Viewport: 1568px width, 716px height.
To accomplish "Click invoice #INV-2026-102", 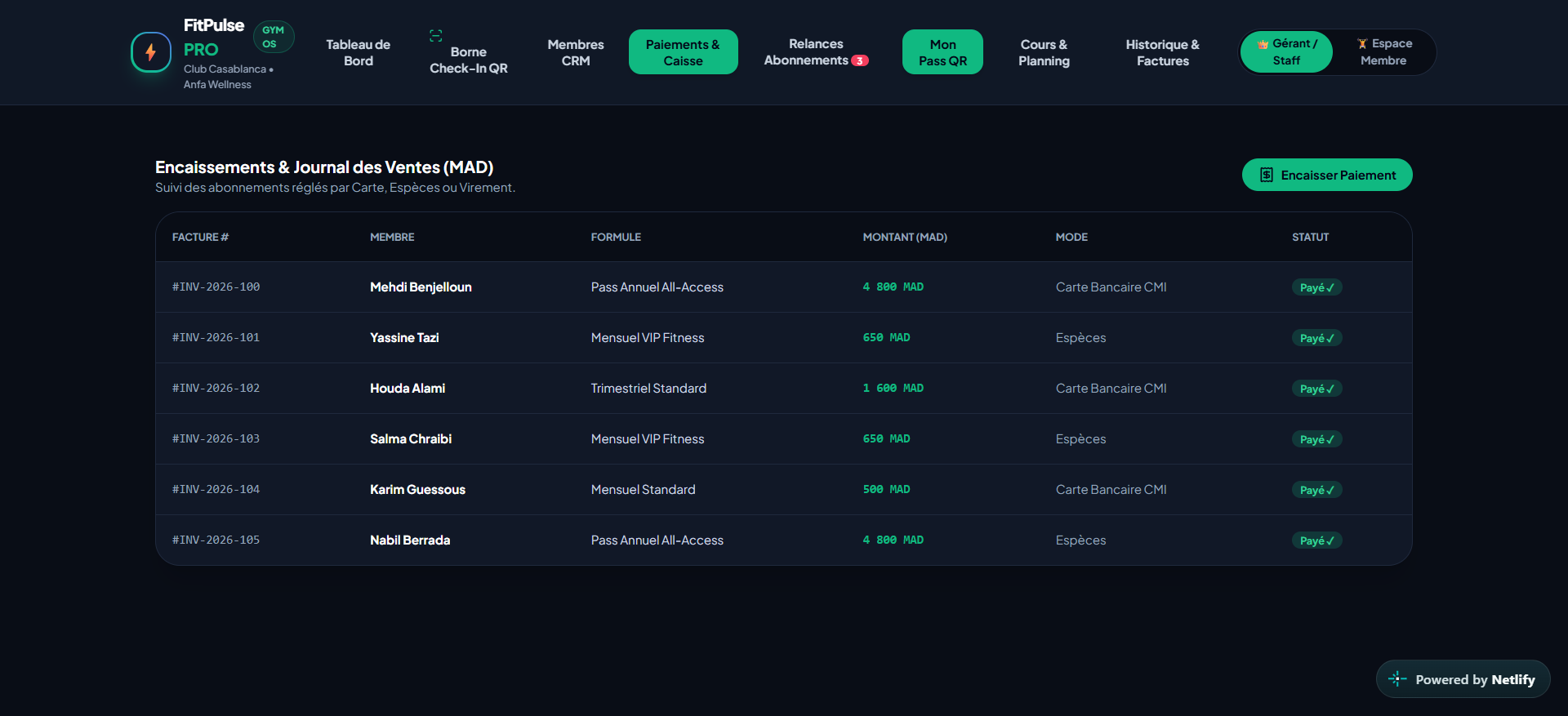I will 216,389.
